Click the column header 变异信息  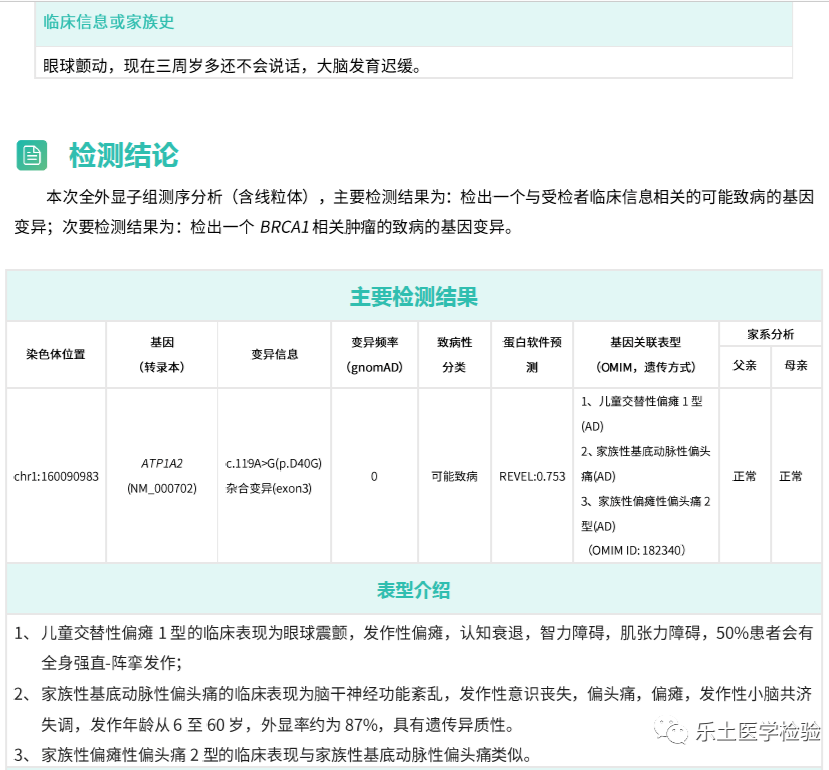click(x=274, y=354)
